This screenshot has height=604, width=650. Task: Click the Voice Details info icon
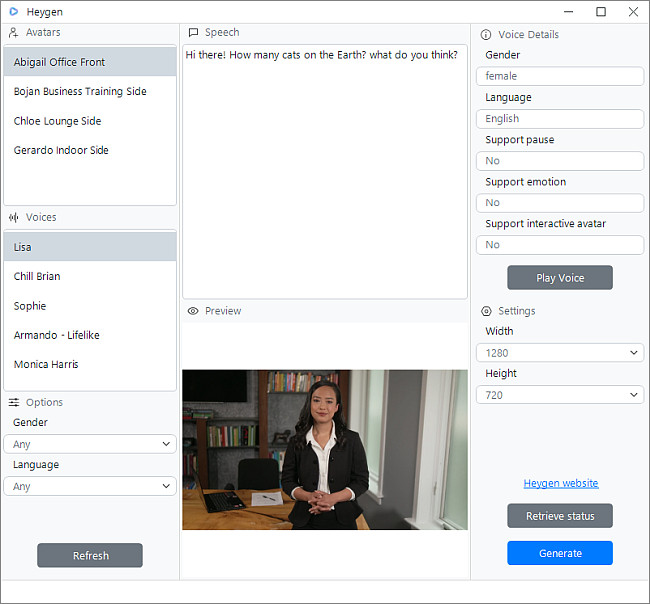click(486, 34)
